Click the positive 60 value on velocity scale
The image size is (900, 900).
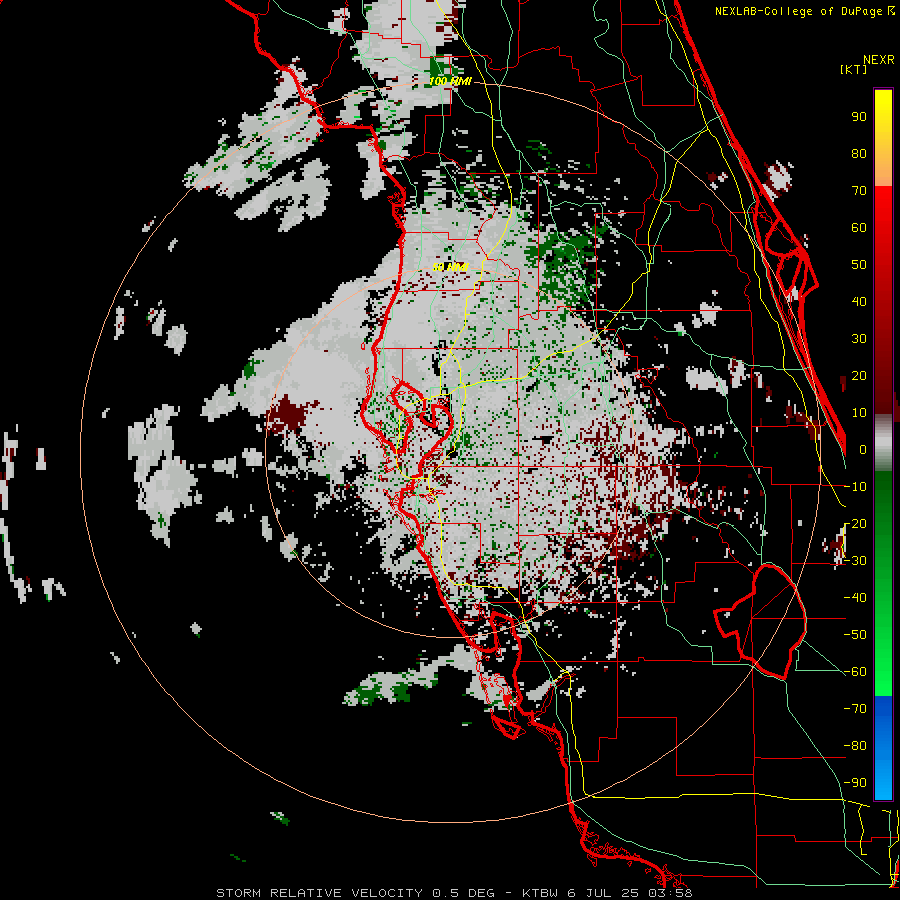[859, 227]
